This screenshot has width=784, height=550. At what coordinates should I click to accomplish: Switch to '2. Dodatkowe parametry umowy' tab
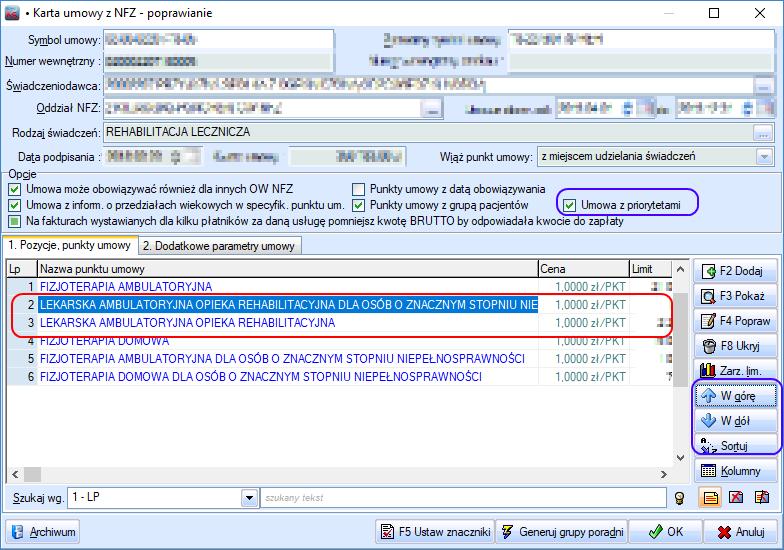(x=219, y=246)
